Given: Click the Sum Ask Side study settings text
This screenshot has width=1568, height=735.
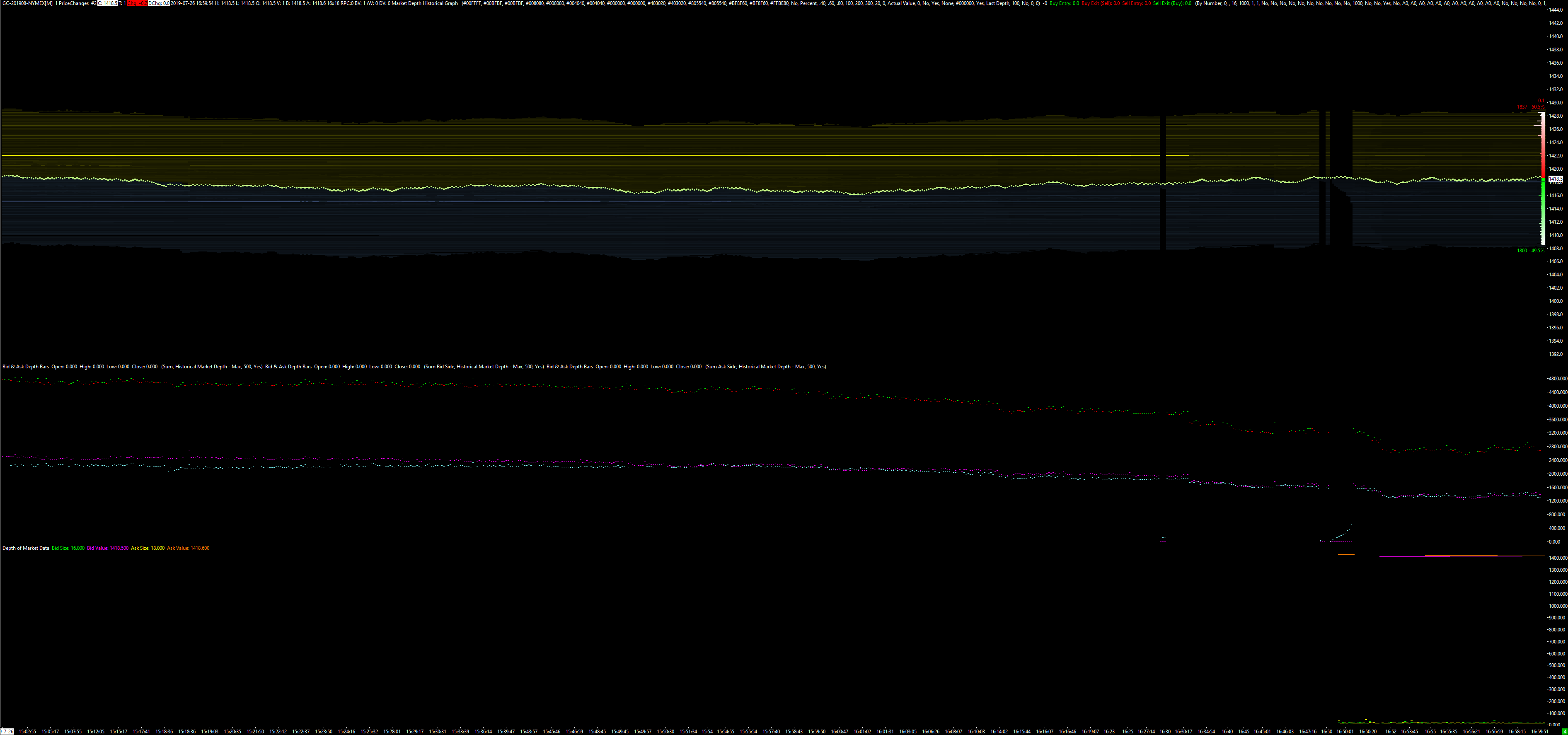Looking at the screenshot, I should click(x=766, y=367).
